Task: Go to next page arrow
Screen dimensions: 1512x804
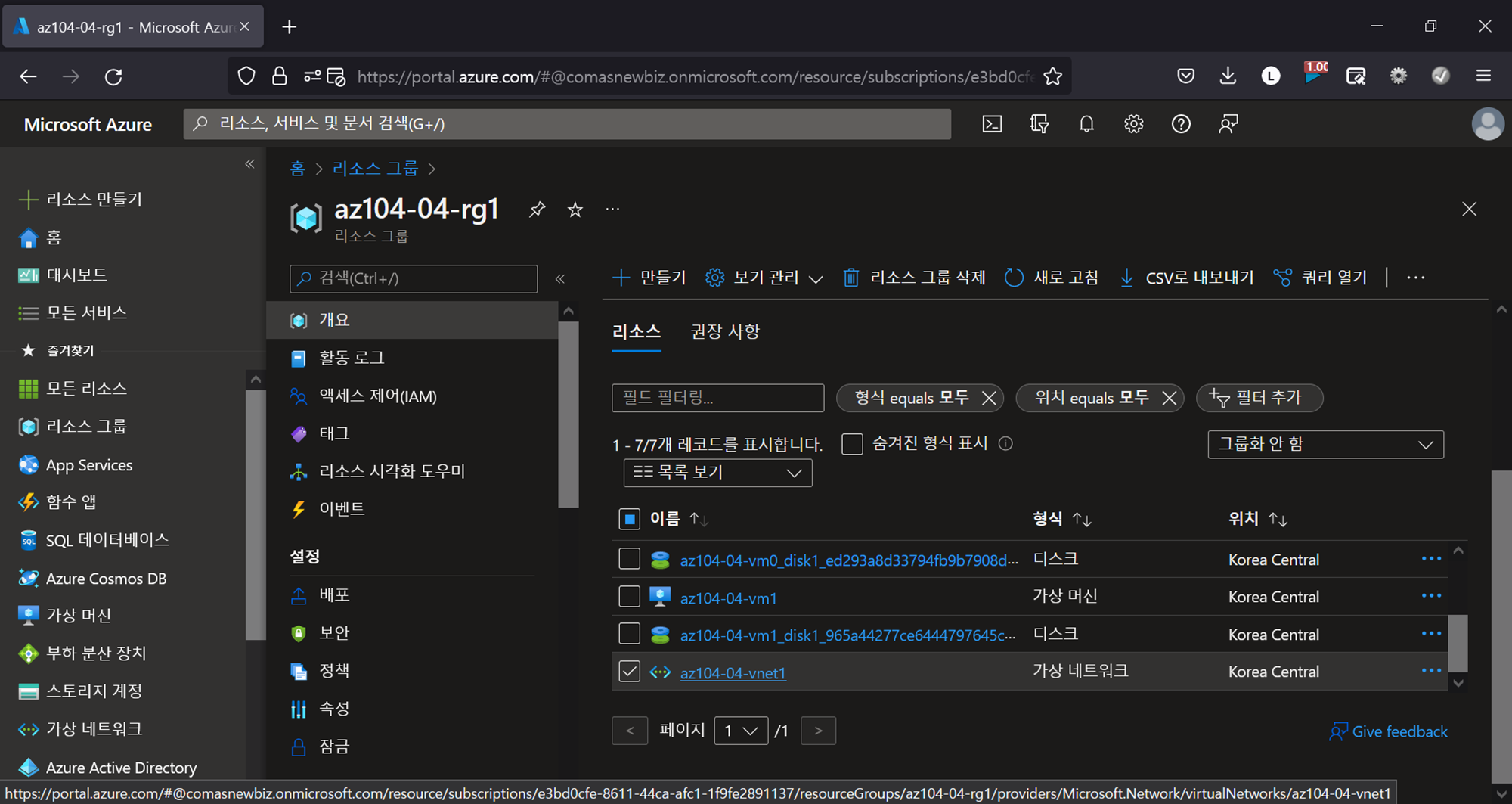Action: 818,731
